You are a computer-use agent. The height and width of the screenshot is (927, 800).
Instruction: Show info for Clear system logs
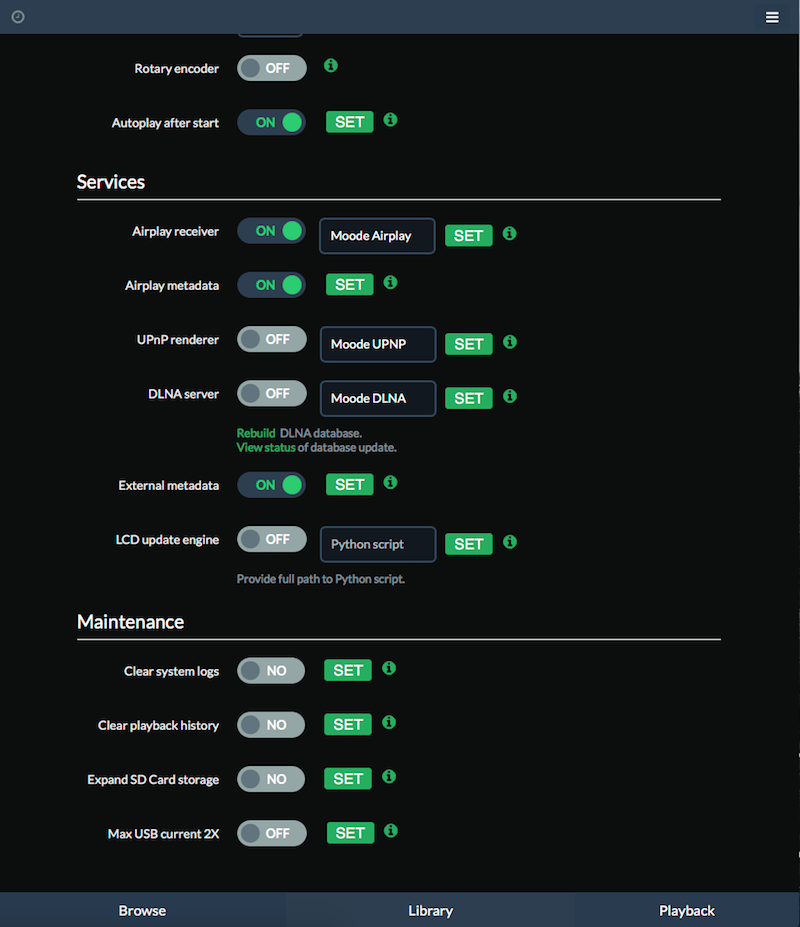388,668
